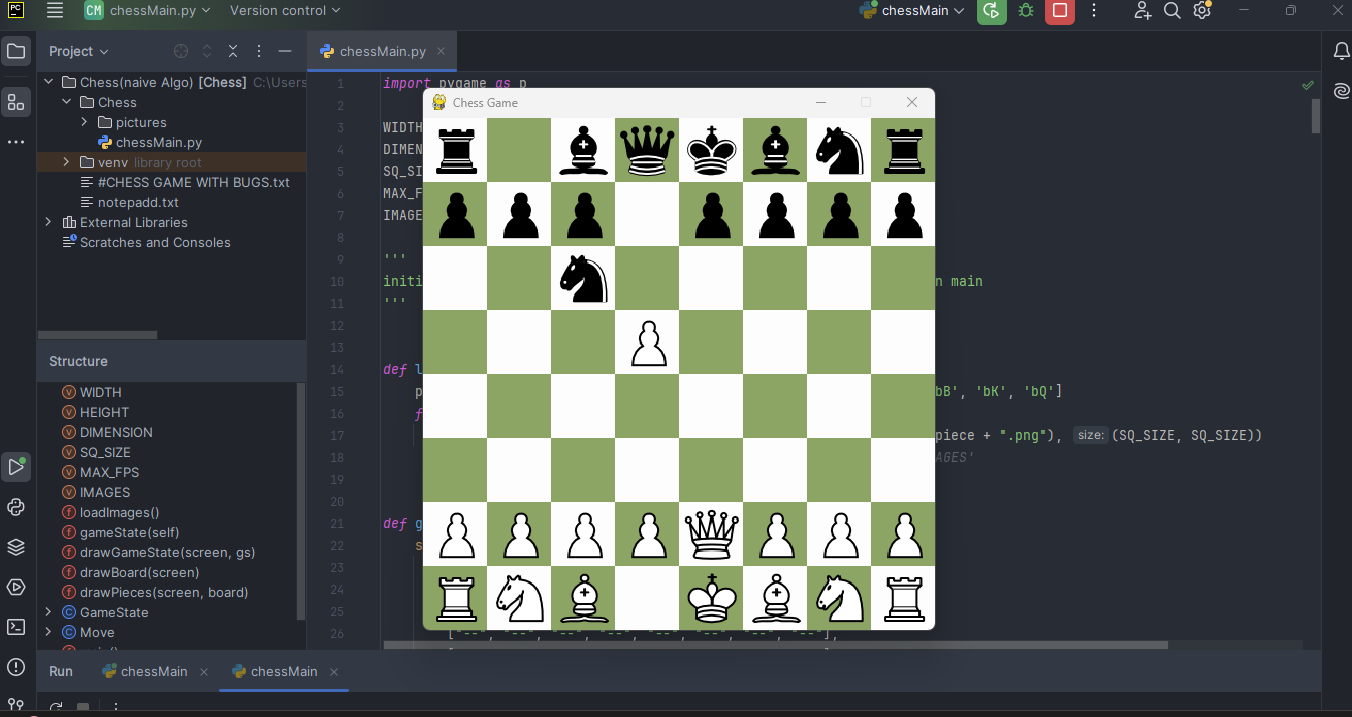Expand the pictures folder

coord(84,122)
